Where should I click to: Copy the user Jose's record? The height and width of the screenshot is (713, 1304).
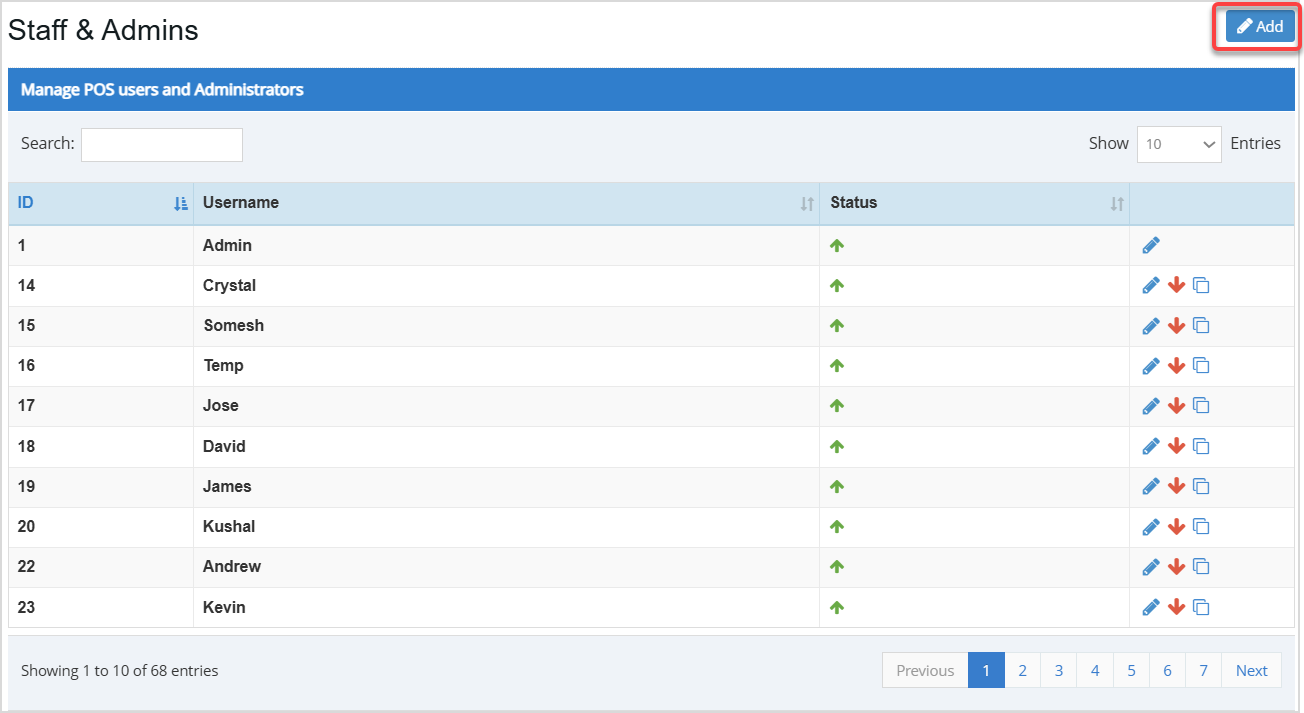1200,405
